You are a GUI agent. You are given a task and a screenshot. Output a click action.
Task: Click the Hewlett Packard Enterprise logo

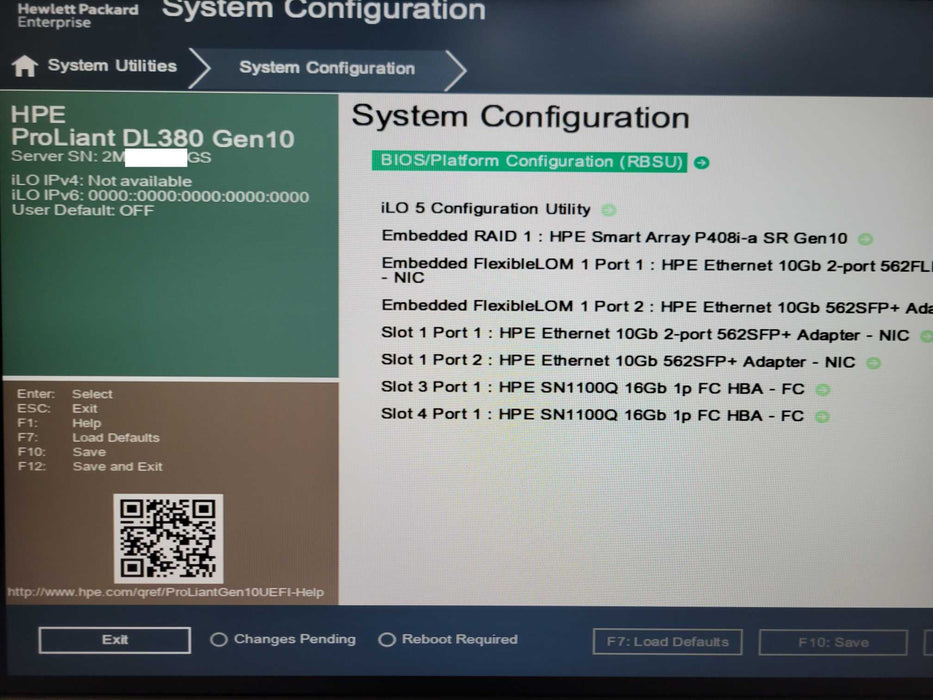click(x=77, y=15)
